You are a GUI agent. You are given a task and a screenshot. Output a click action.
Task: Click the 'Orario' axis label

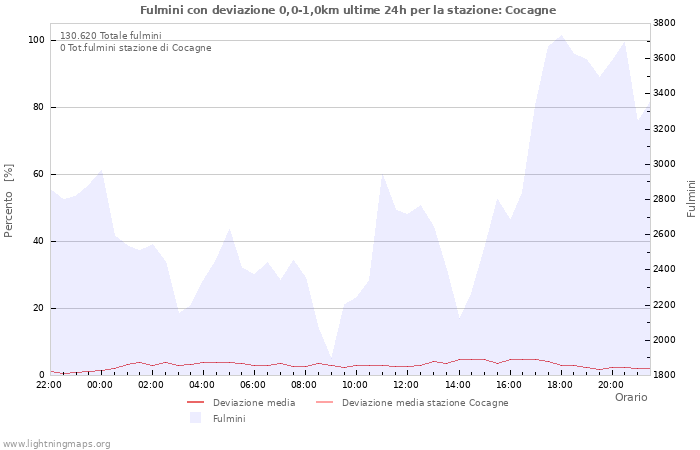pos(631,397)
